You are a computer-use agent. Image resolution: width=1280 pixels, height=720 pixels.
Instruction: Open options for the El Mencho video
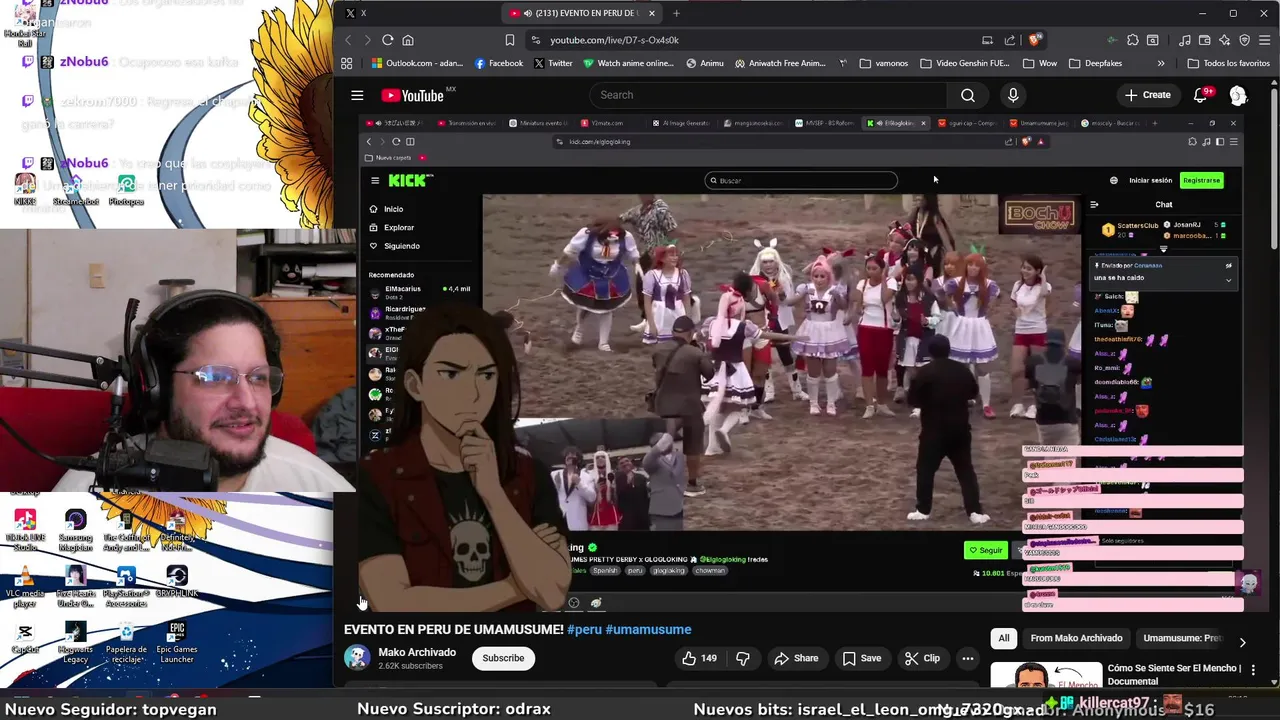tap(1253, 669)
